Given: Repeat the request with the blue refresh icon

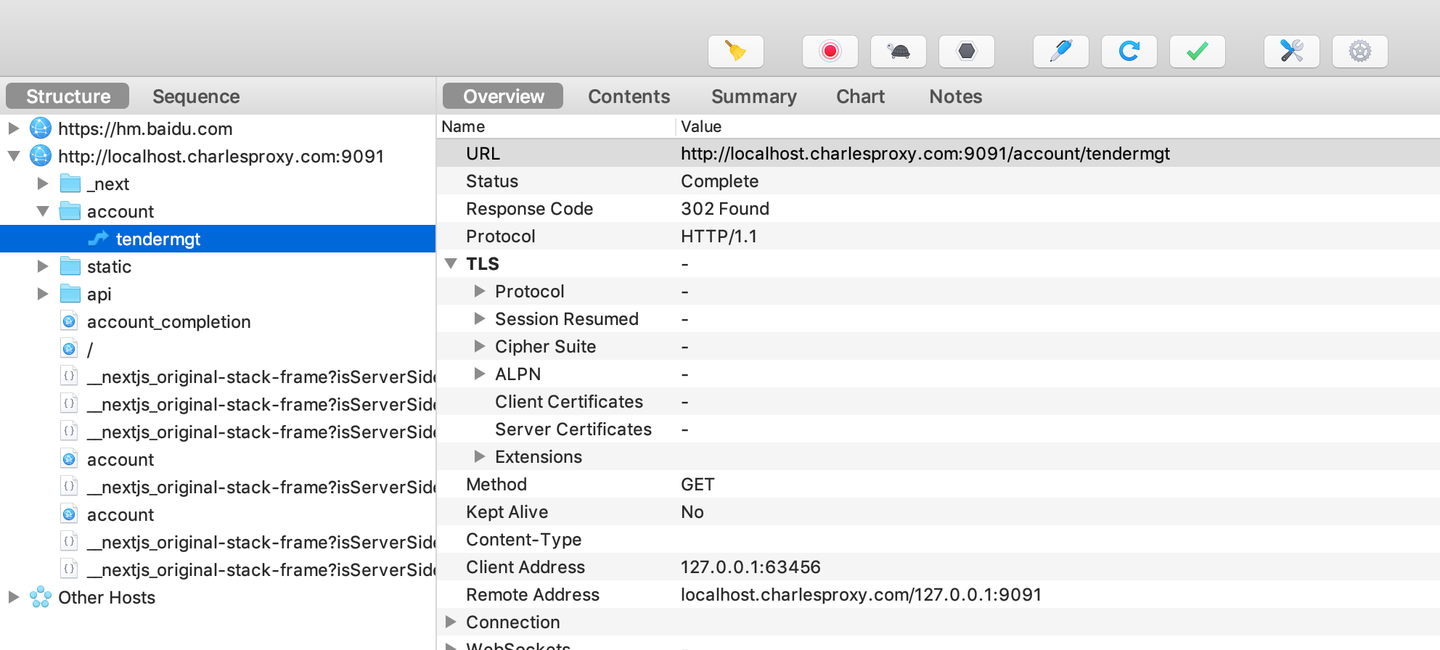Looking at the screenshot, I should [x=1129, y=51].
